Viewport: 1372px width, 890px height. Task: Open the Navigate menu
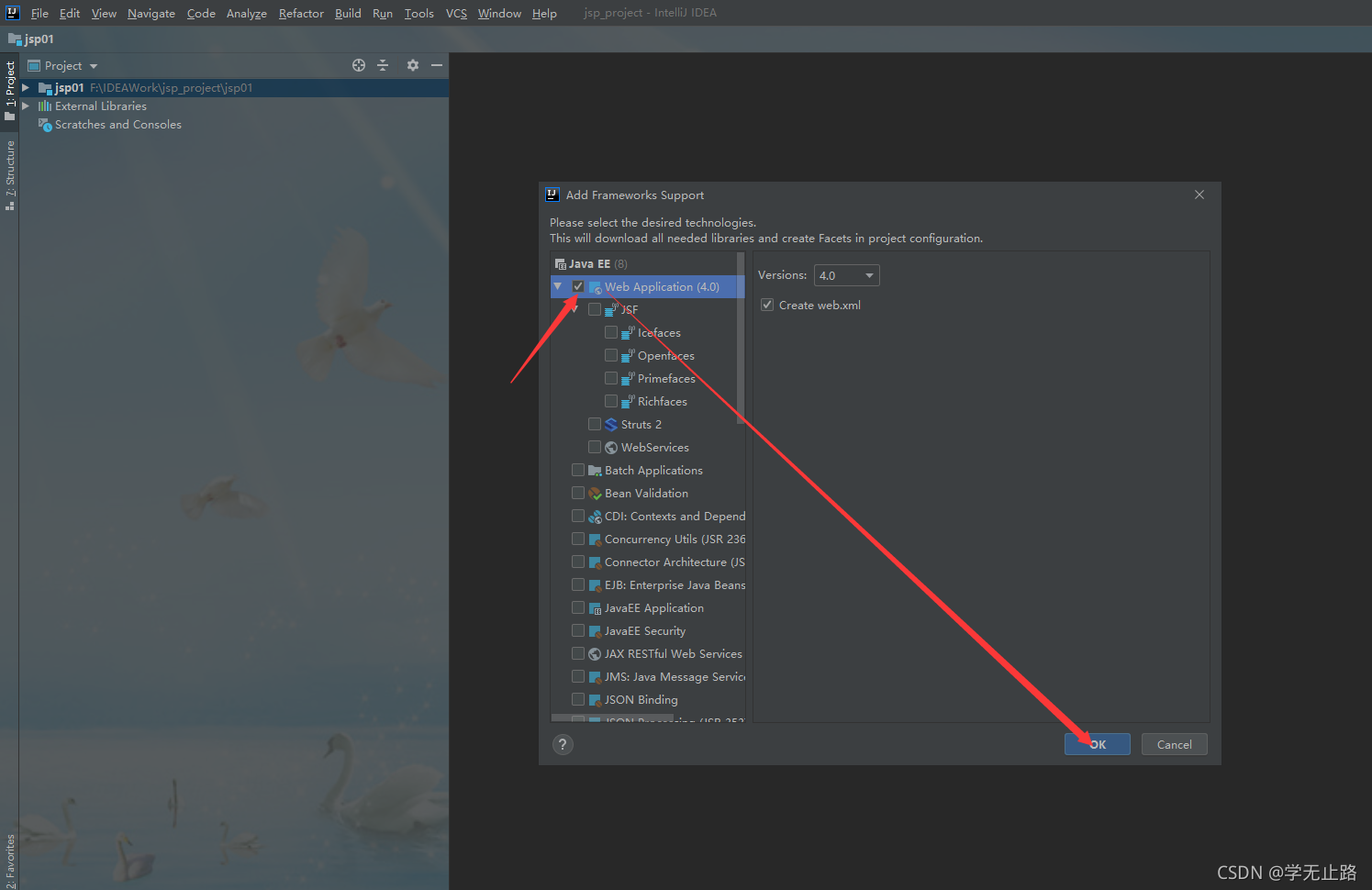coord(151,14)
